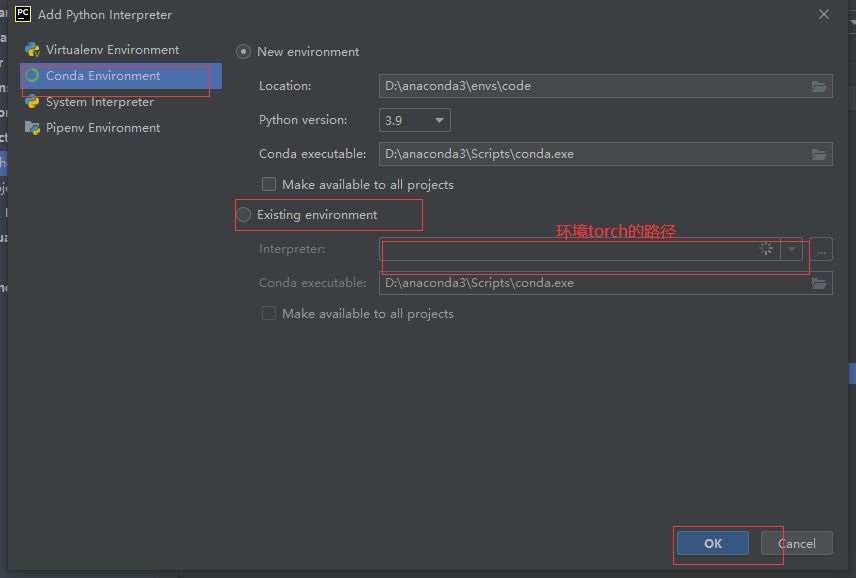Enable lower Make available to all projects

click(269, 313)
